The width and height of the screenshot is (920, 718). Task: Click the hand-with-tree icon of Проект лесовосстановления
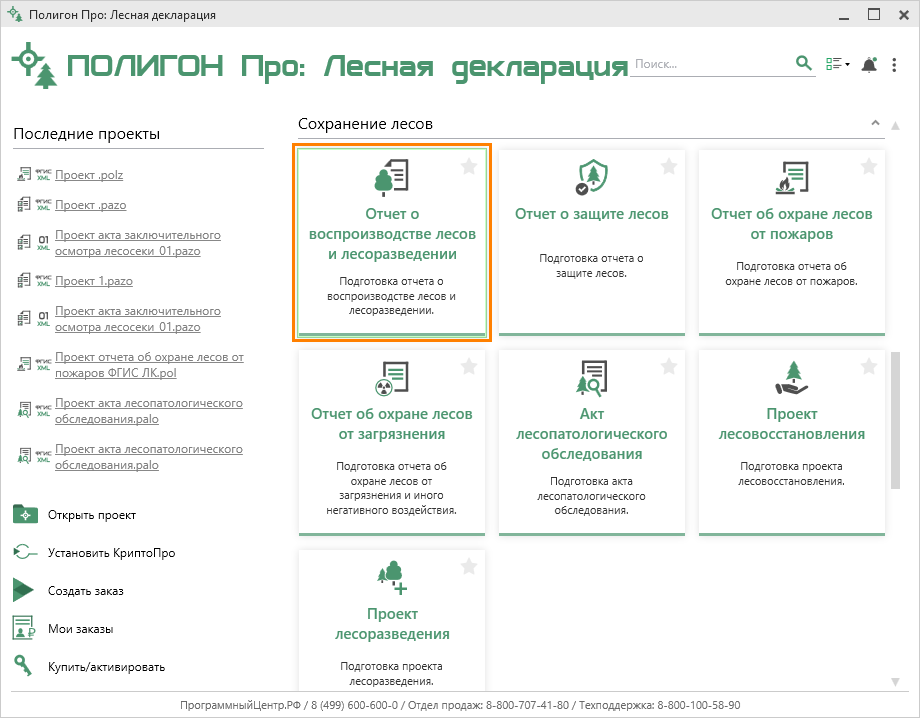pos(792,378)
